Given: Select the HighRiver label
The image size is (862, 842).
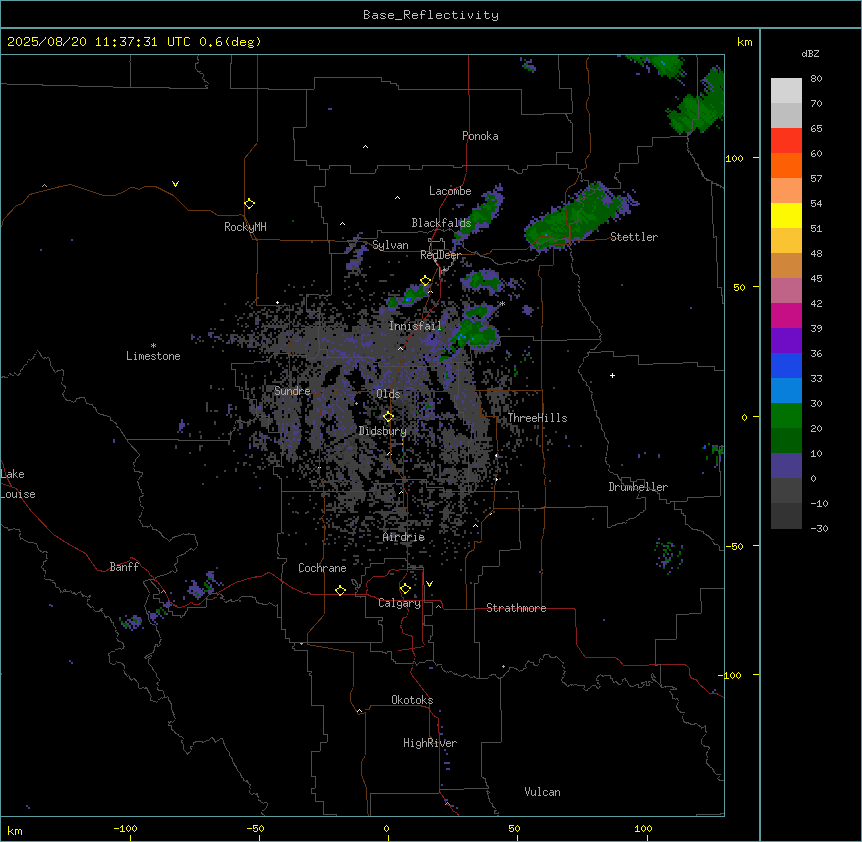Looking at the screenshot, I should [x=430, y=743].
